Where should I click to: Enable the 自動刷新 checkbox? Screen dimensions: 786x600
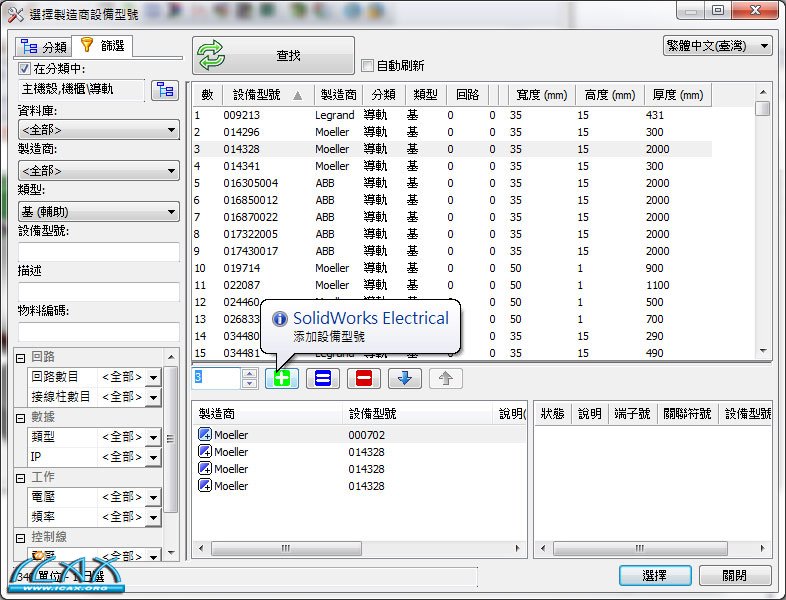point(367,66)
